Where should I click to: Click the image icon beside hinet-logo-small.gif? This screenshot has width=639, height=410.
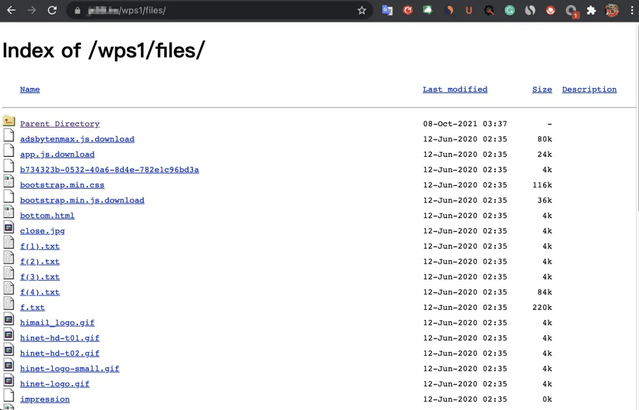coord(9,365)
